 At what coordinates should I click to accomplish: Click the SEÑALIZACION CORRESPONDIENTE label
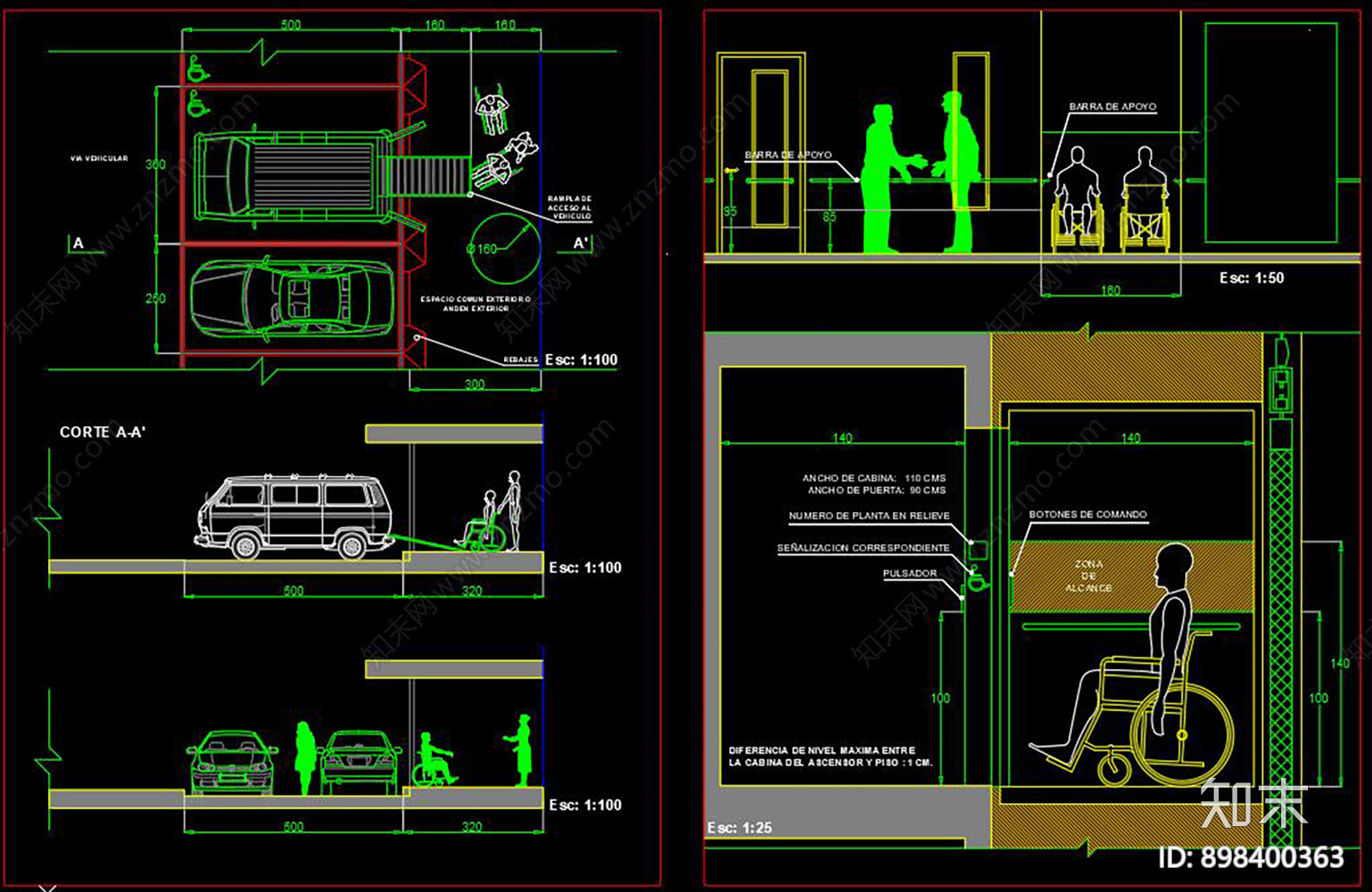pos(863,548)
